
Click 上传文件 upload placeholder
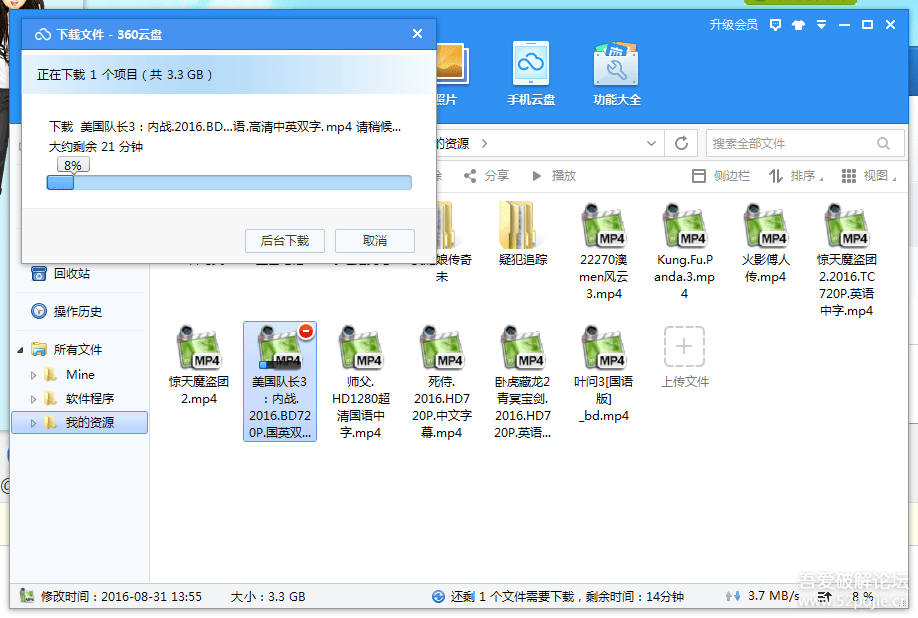coord(684,358)
